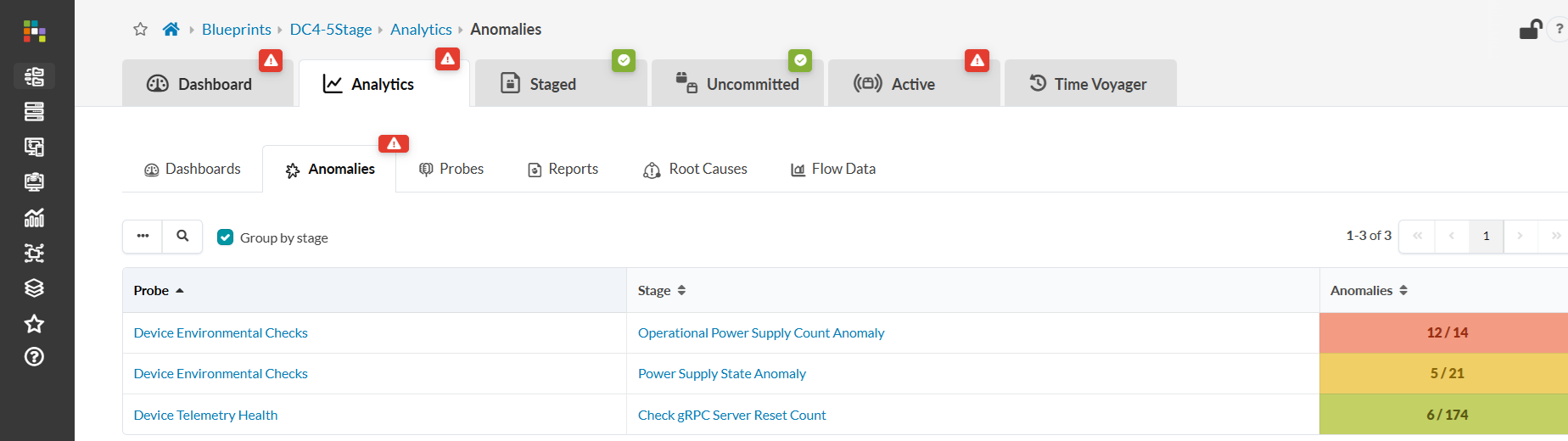Click the green check badge on Staged tab
Screen dimensions: 1568x441
pos(624,60)
